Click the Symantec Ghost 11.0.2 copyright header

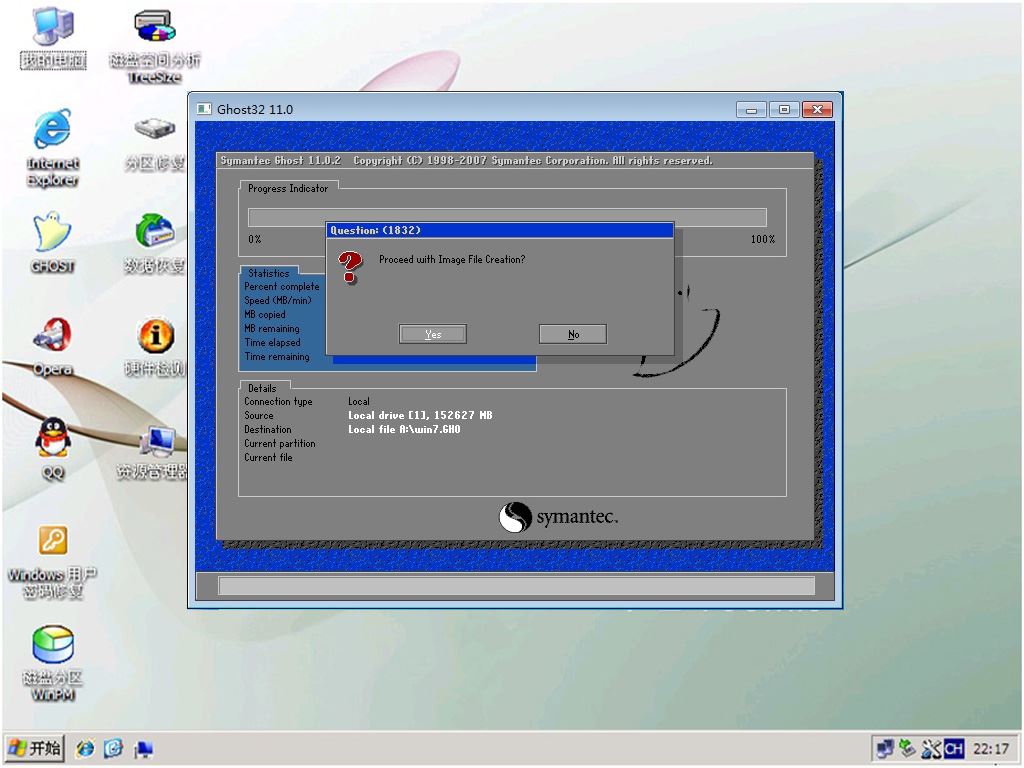[x=466, y=161]
